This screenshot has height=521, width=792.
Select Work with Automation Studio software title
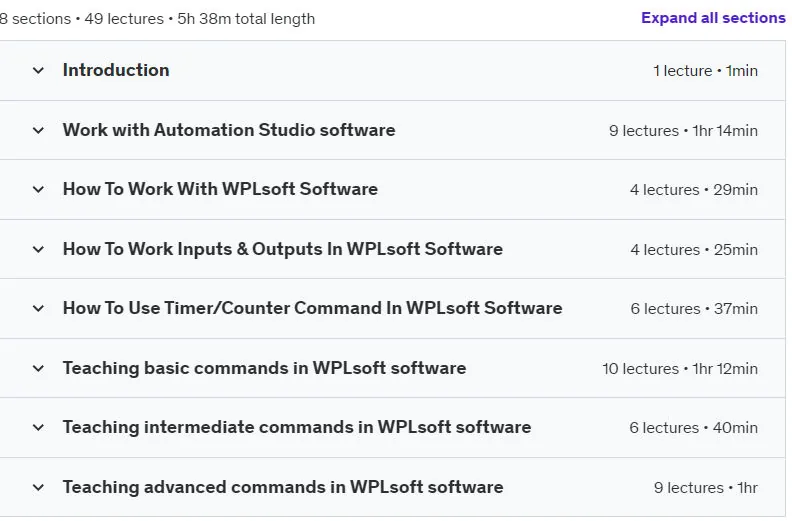tap(229, 130)
